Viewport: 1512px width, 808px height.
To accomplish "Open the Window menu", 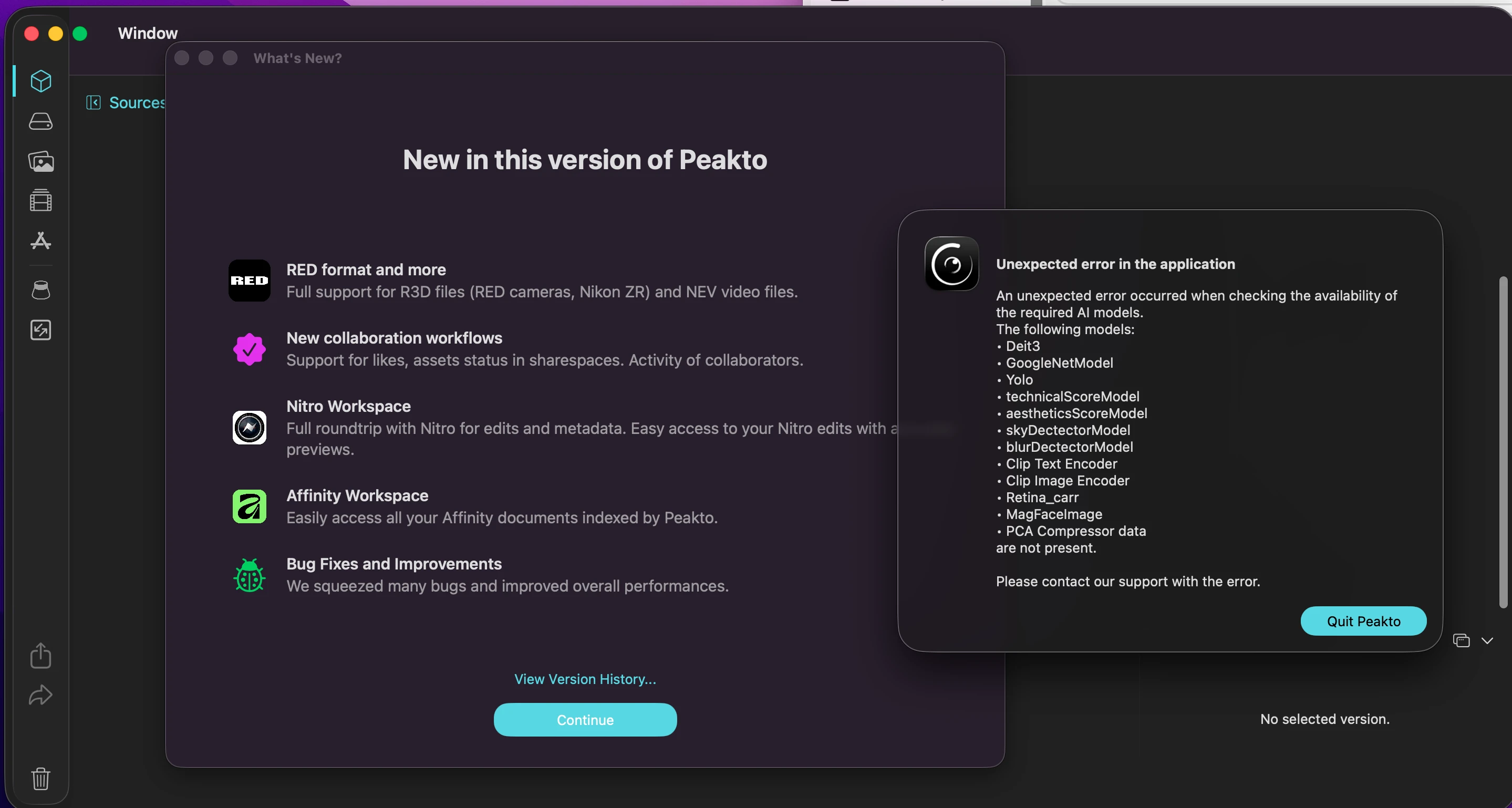I will (147, 34).
